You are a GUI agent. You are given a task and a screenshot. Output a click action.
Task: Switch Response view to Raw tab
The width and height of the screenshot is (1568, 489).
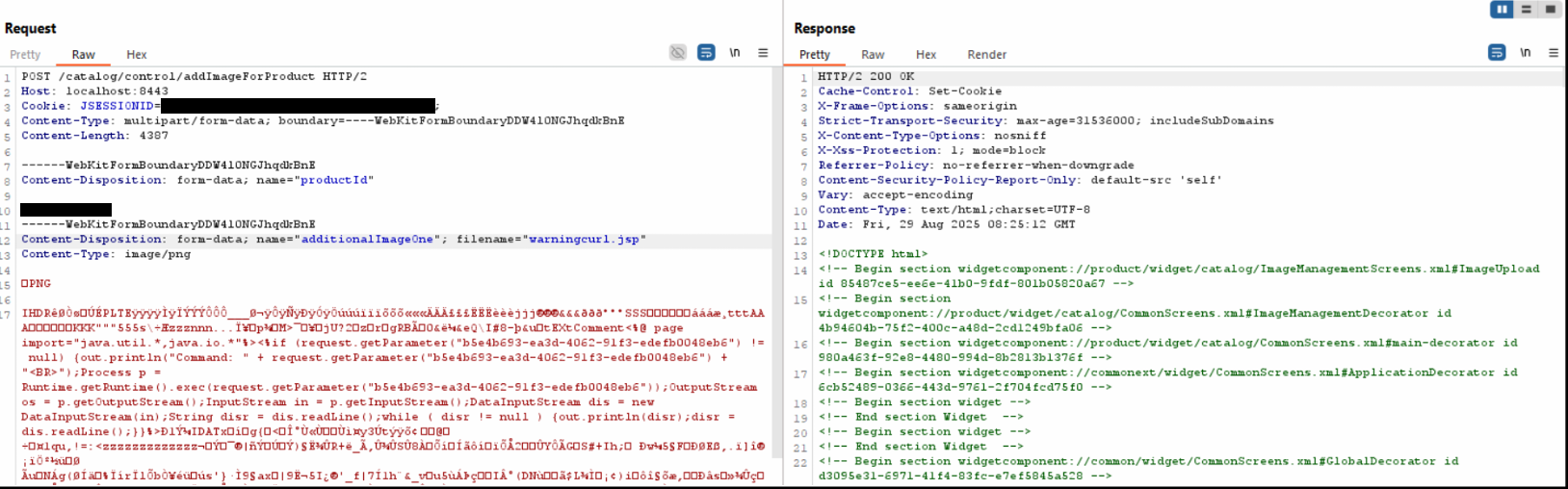tap(874, 55)
